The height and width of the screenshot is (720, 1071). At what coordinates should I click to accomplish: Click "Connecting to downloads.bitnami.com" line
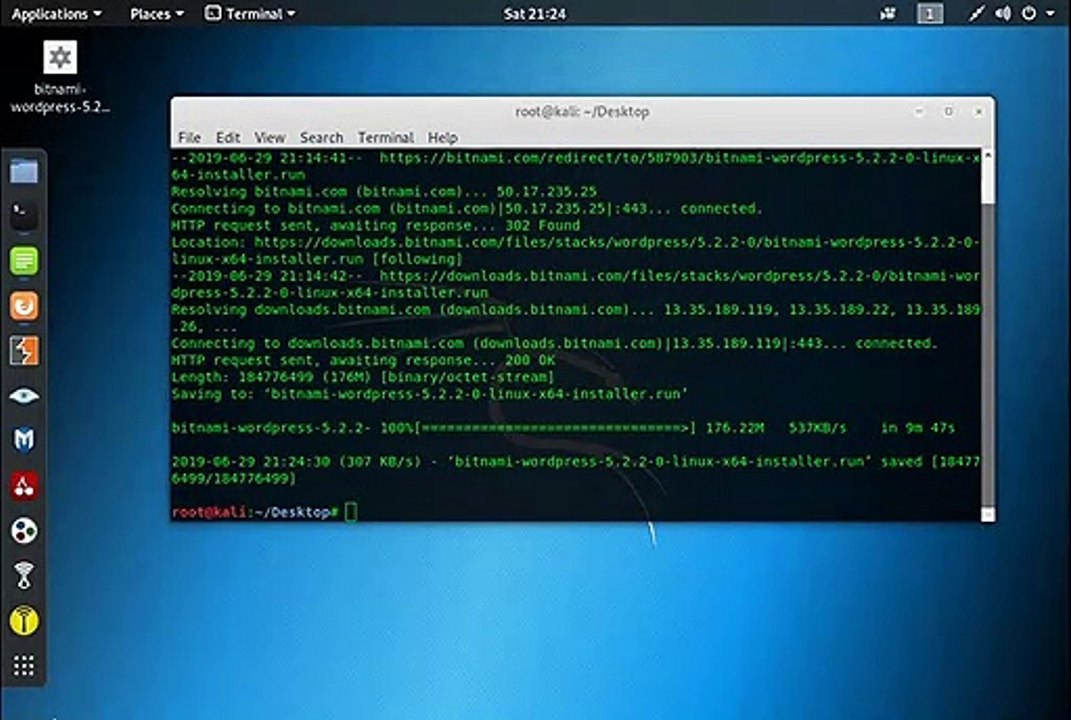555,343
